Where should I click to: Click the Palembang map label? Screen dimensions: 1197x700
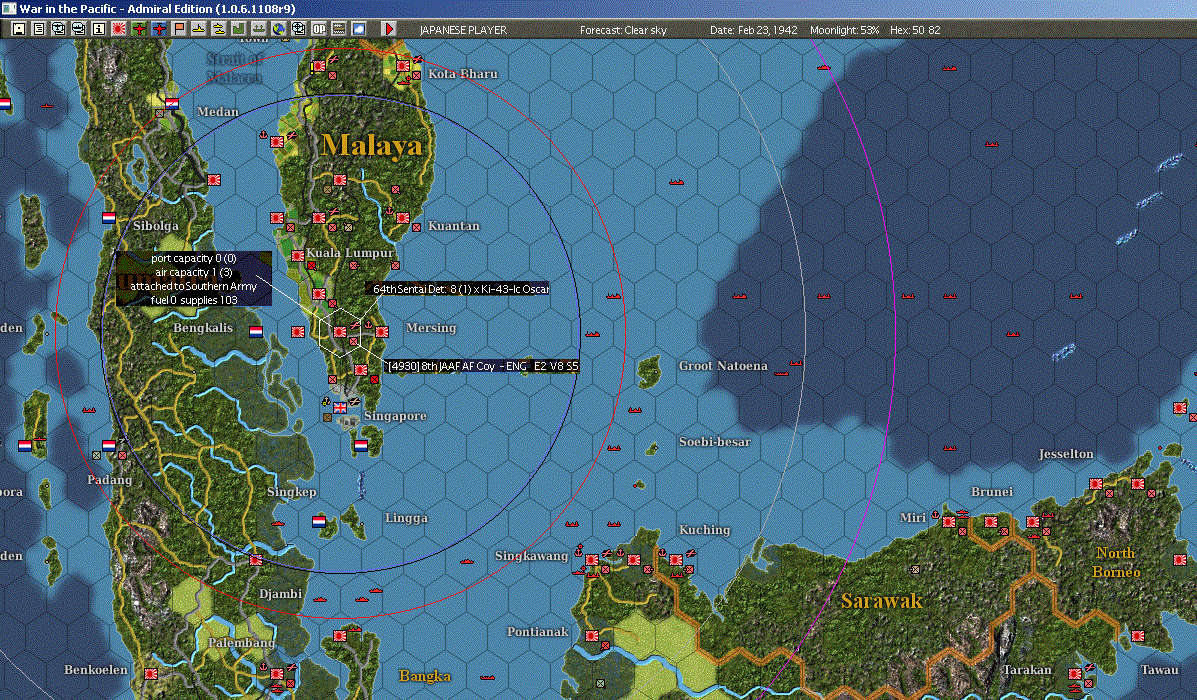(x=241, y=643)
